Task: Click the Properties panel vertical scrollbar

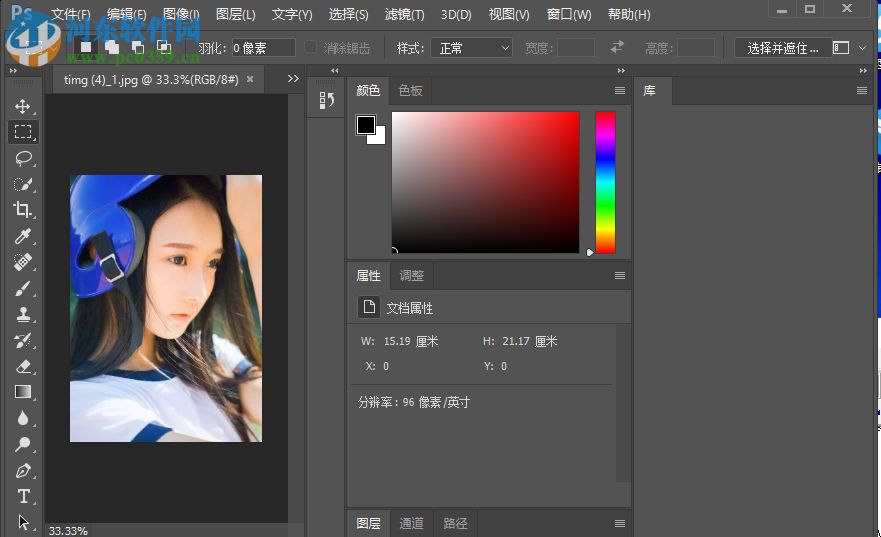Action: [622, 403]
